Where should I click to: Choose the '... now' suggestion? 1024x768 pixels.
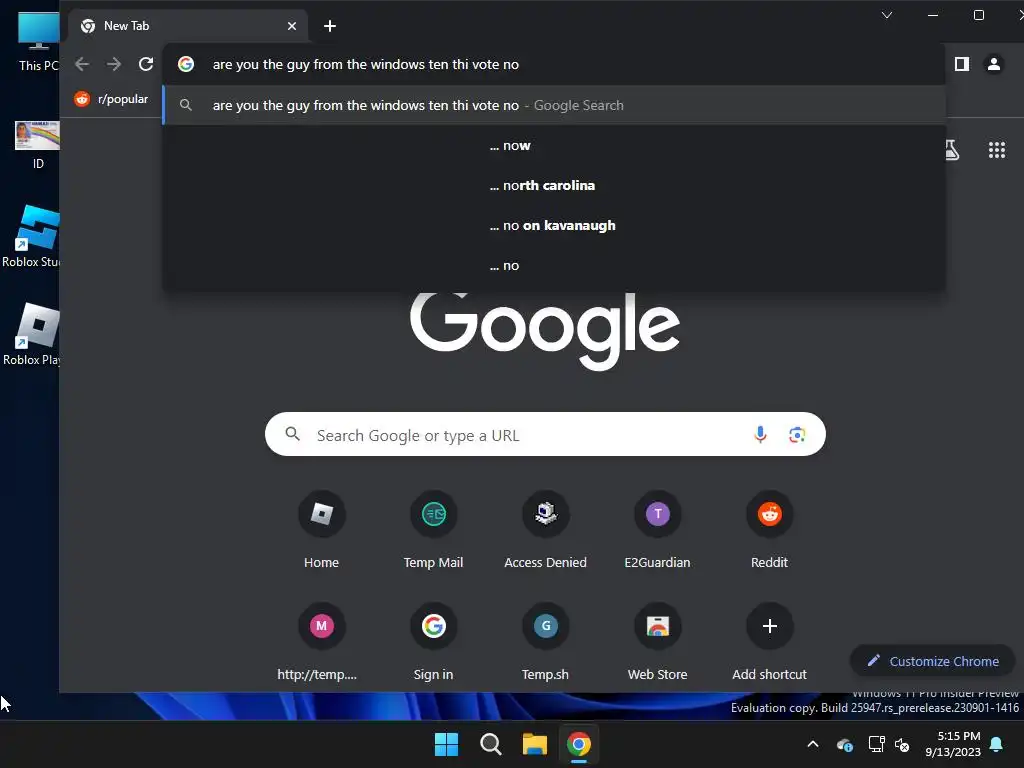[x=554, y=146]
